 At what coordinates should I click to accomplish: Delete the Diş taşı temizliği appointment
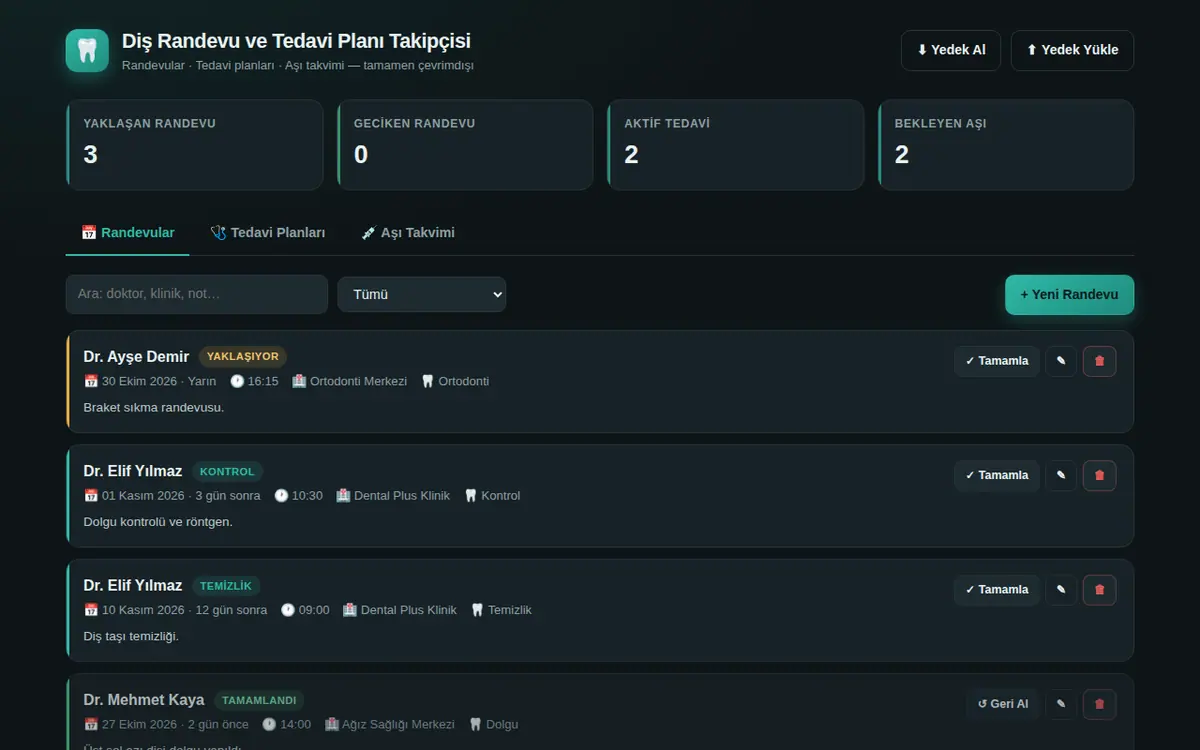pos(1100,590)
